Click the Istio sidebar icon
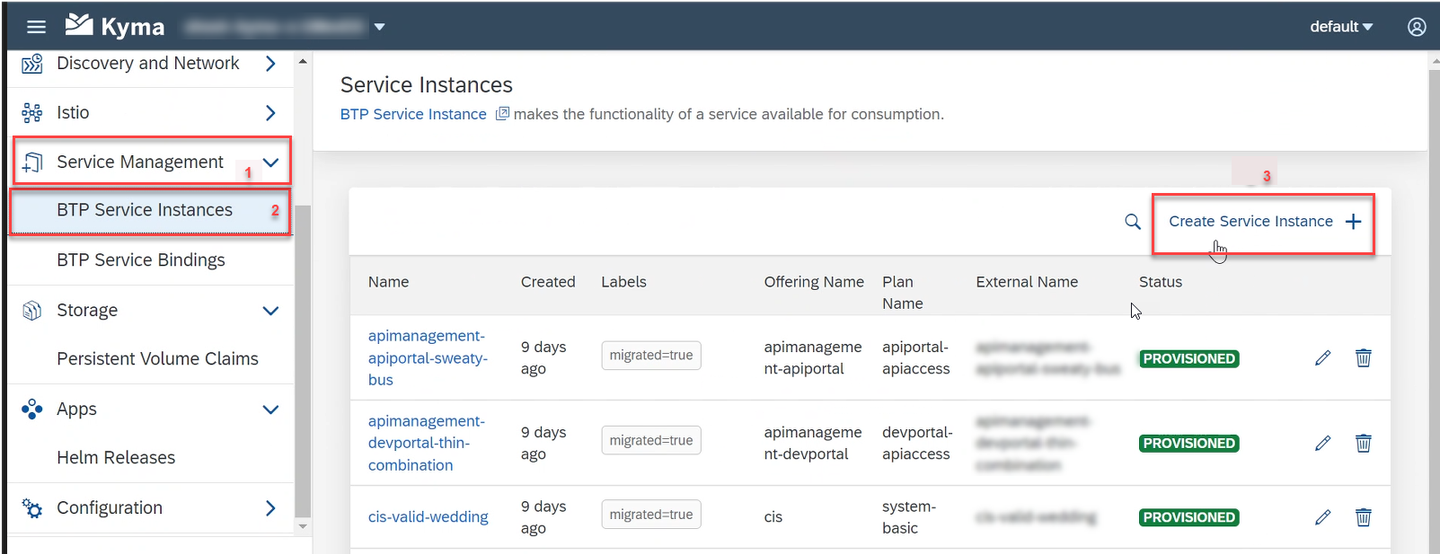The height and width of the screenshot is (554, 1440). (32, 113)
